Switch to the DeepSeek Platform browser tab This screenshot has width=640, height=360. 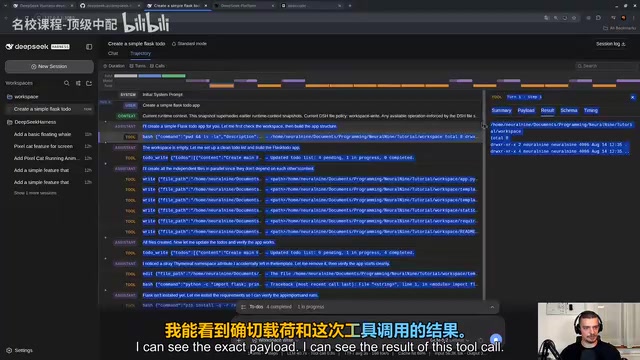[x=244, y=6]
